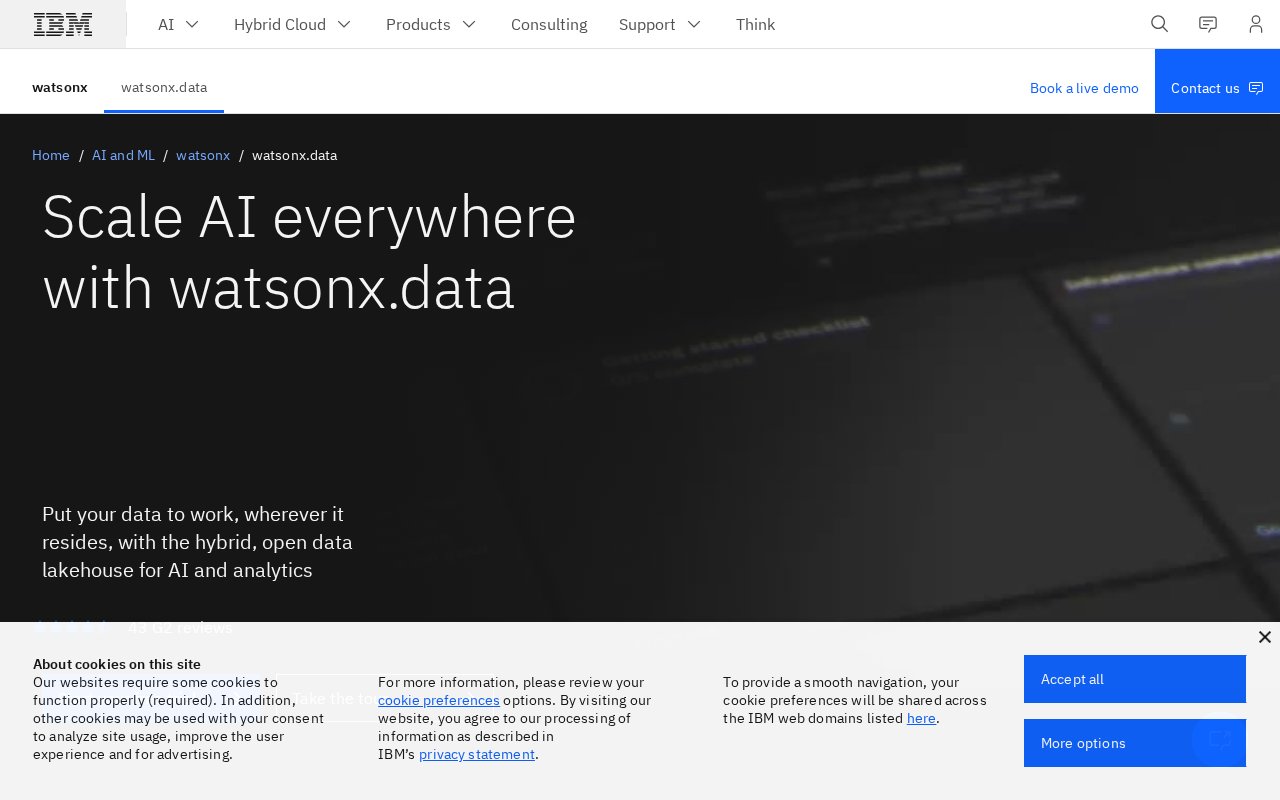Go to AI and ML breadcrumb
Image resolution: width=1280 pixels, height=800 pixels.
coord(123,155)
